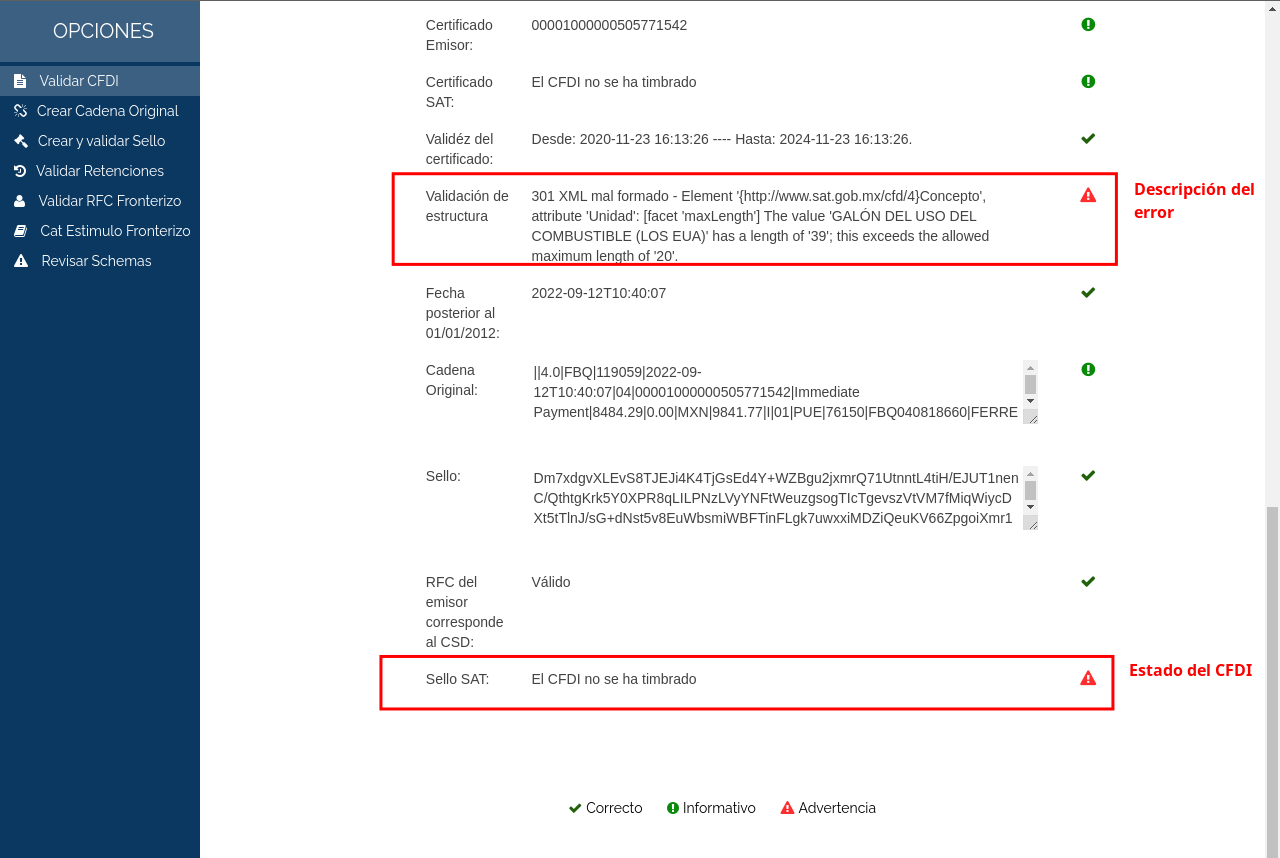Click the Sello SAT label

[457, 679]
